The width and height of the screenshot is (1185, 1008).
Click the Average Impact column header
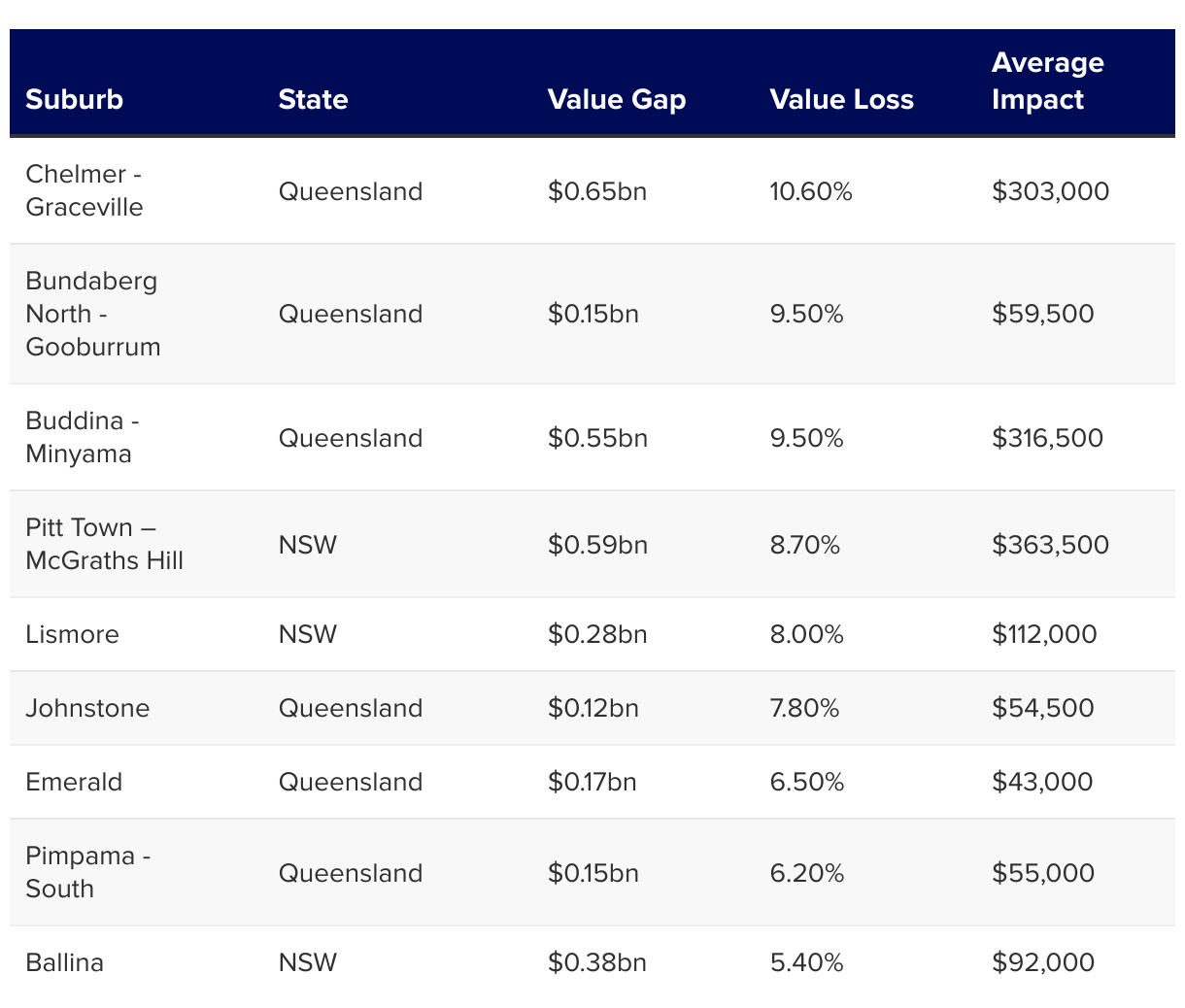click(1047, 82)
